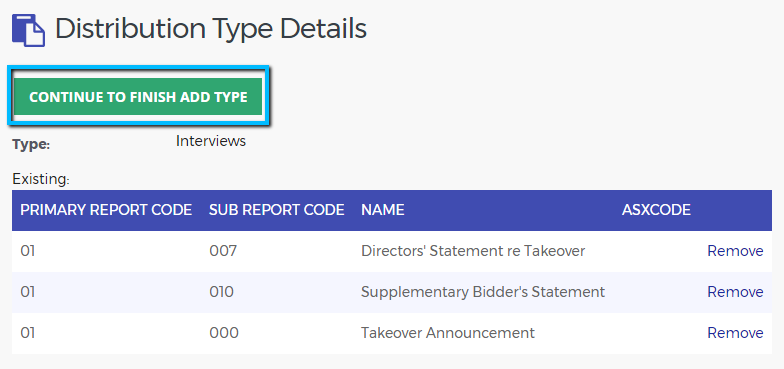
Task: Select the Takeover Announcement name cell
Action: click(448, 332)
